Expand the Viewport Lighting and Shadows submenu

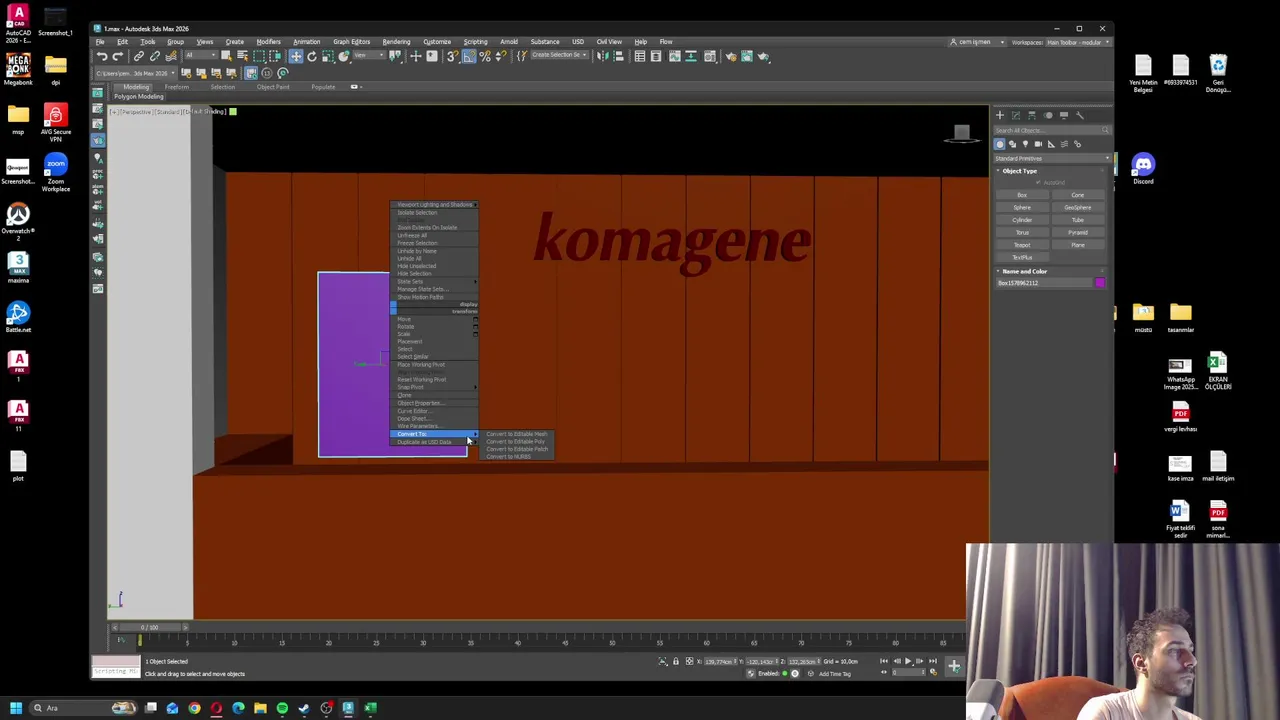click(434, 205)
